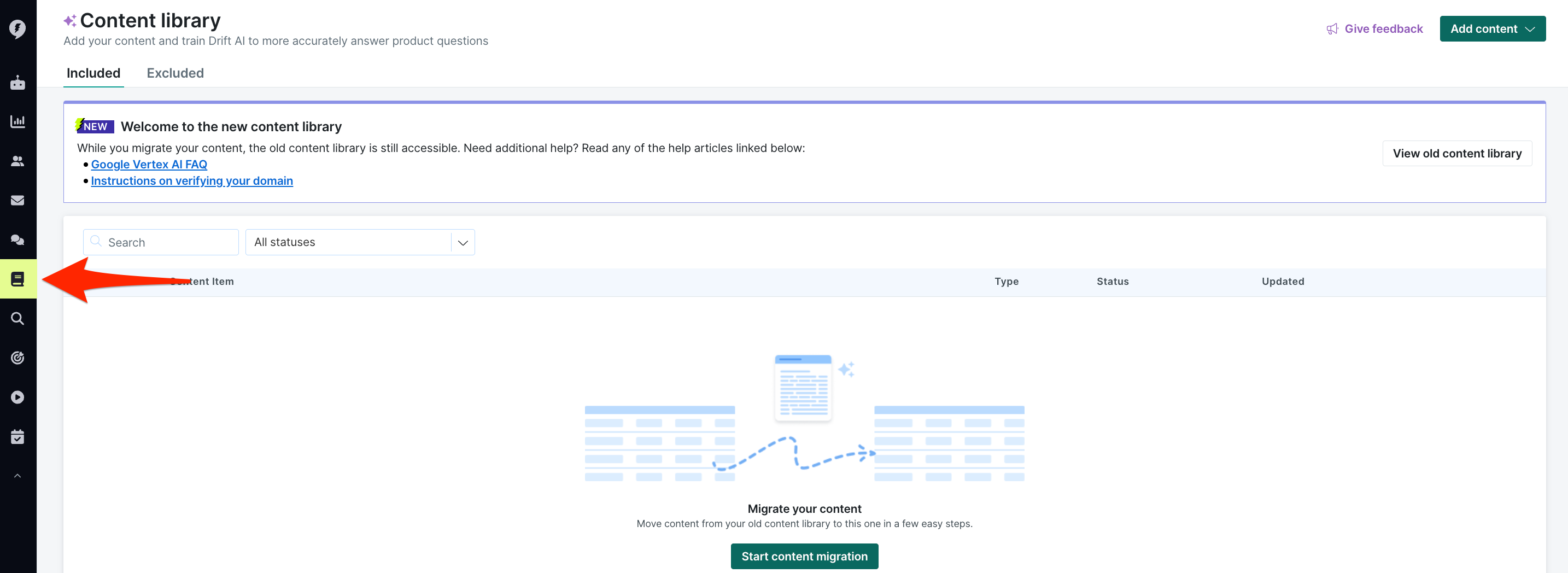This screenshot has height=573, width=1568.
Task: Open the email envelope sidebar icon
Action: pyautogui.click(x=17, y=200)
